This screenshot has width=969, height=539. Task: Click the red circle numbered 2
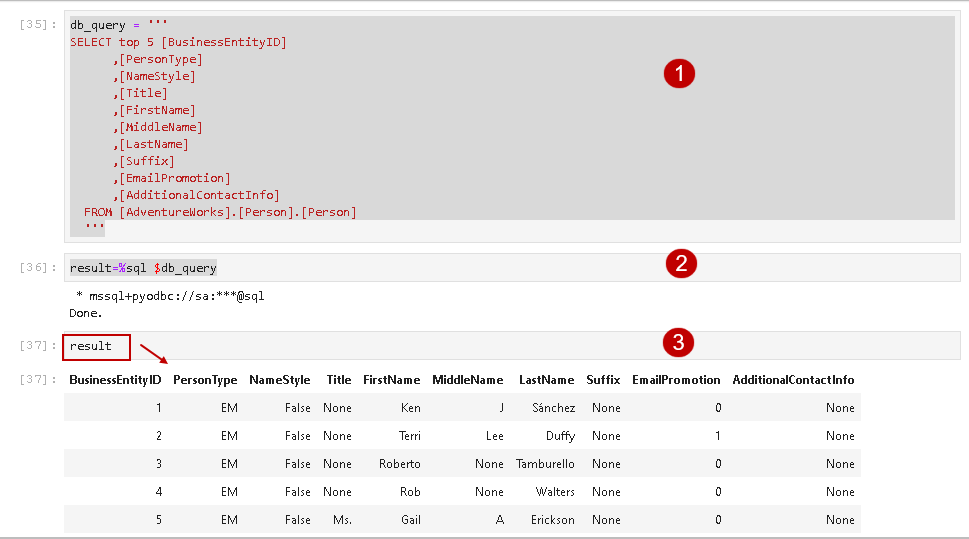point(681,264)
